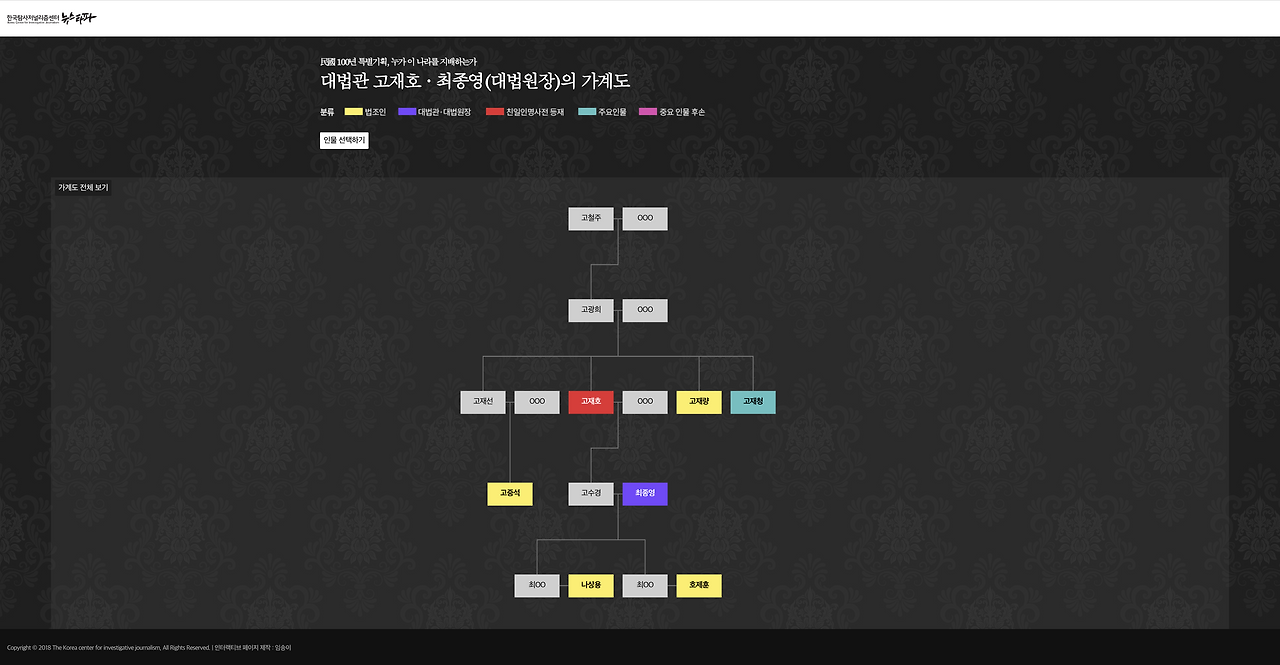
Task: Click the yellow 나상용 node
Action: pyautogui.click(x=591, y=586)
